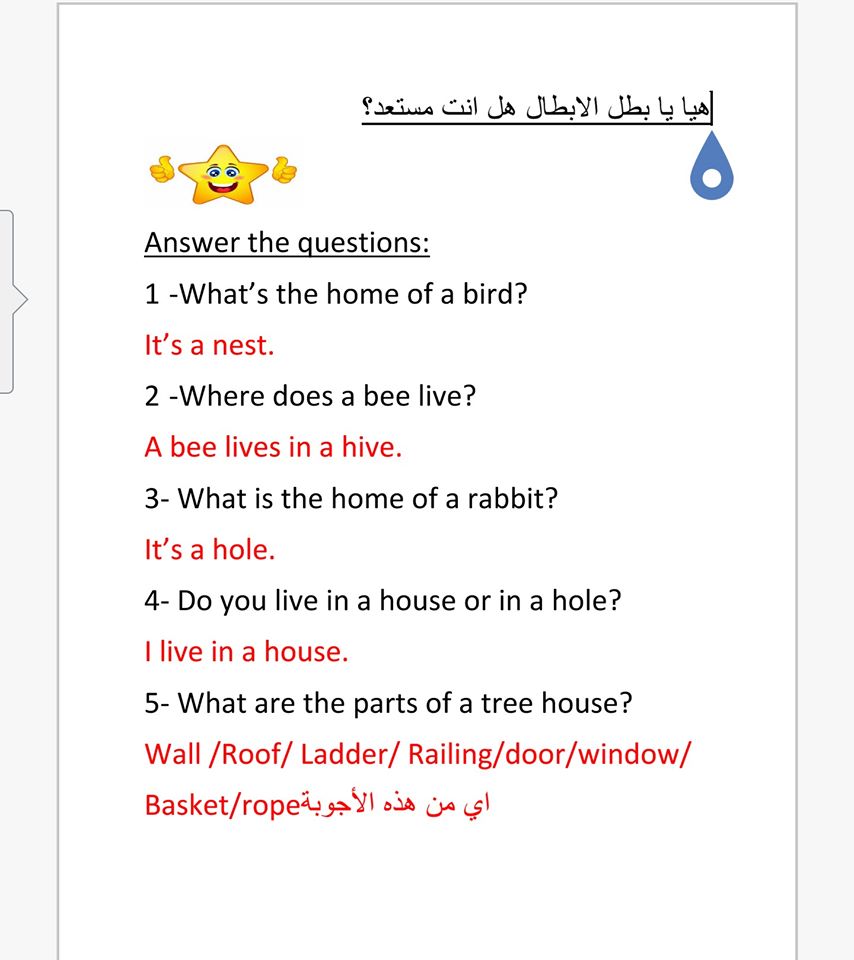Click the red answer "It's a hole."
Screen dimensions: 854x960
coord(209,550)
